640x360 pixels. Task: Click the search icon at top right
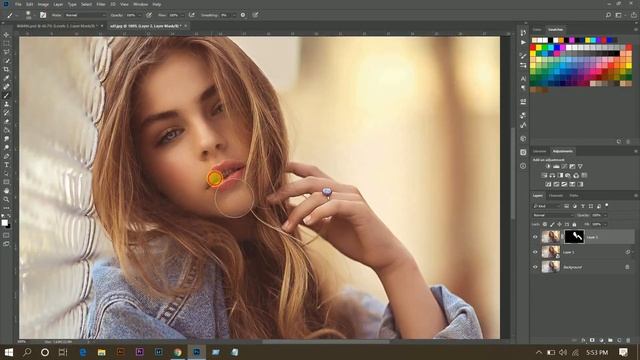tap(608, 15)
